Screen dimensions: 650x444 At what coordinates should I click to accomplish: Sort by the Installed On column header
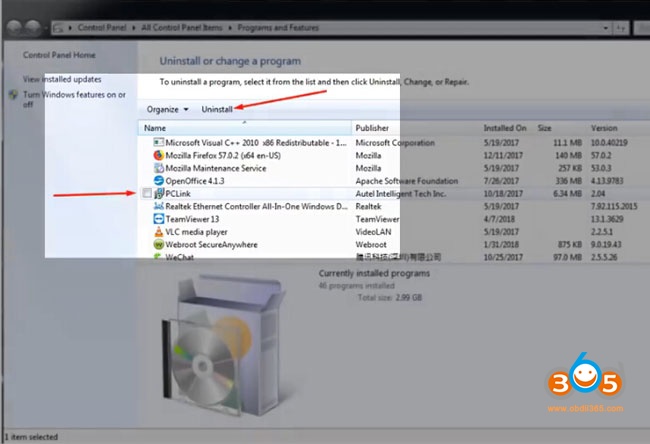(507, 128)
